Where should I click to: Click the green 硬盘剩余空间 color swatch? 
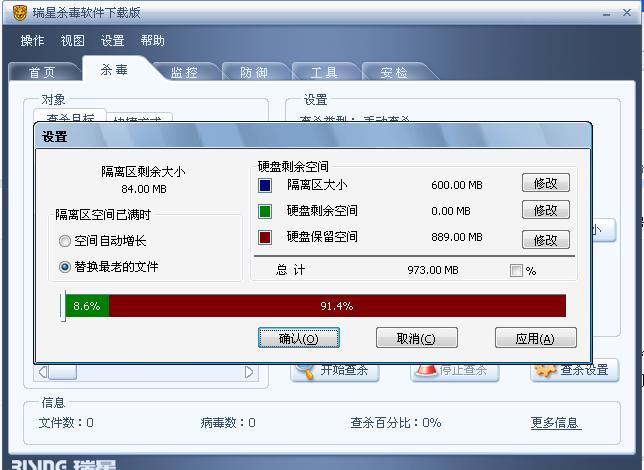click(265, 211)
